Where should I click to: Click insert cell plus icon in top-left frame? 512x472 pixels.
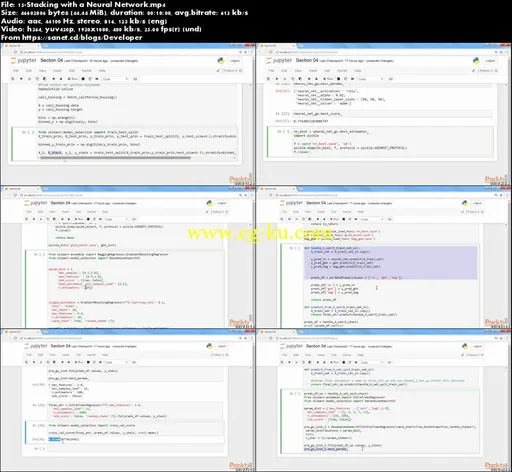(21, 79)
